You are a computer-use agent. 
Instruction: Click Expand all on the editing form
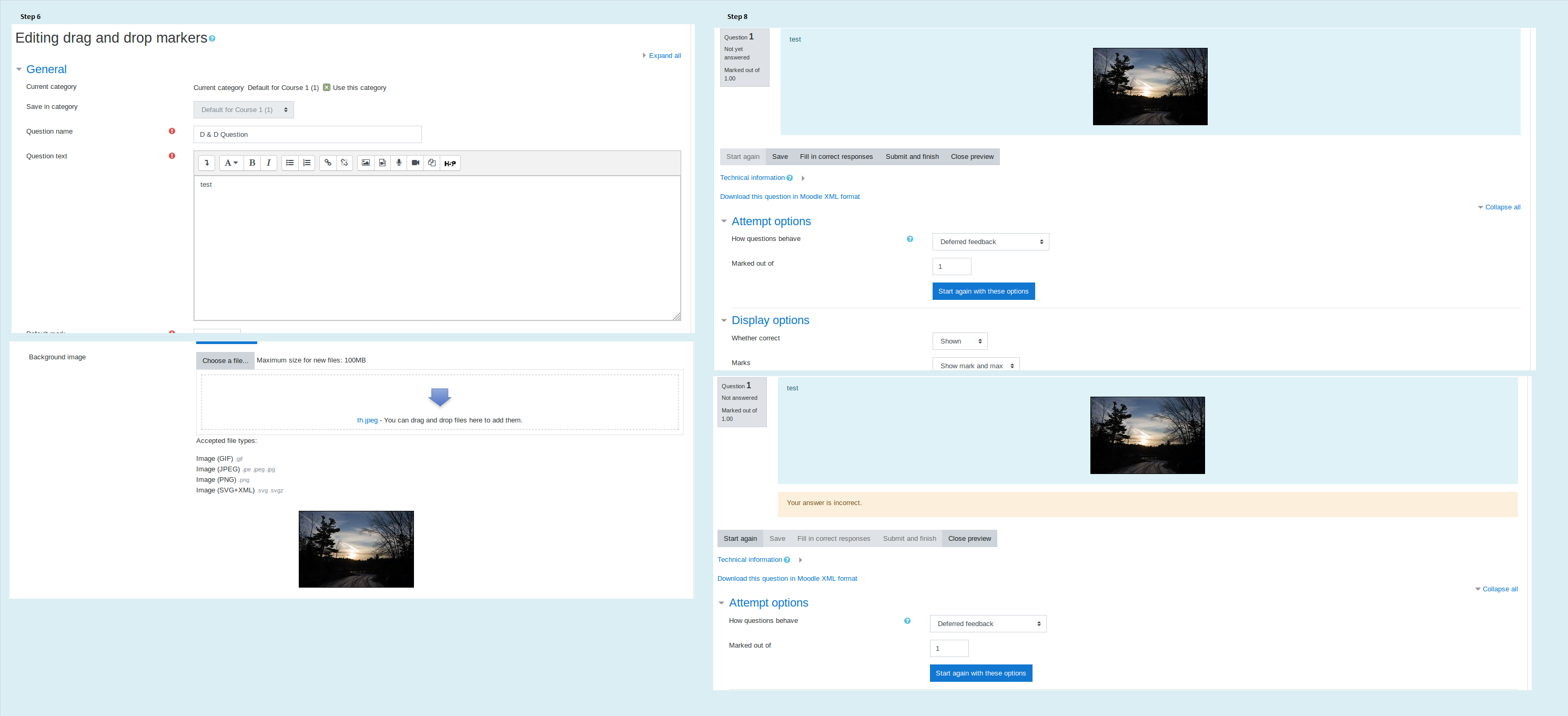click(665, 55)
